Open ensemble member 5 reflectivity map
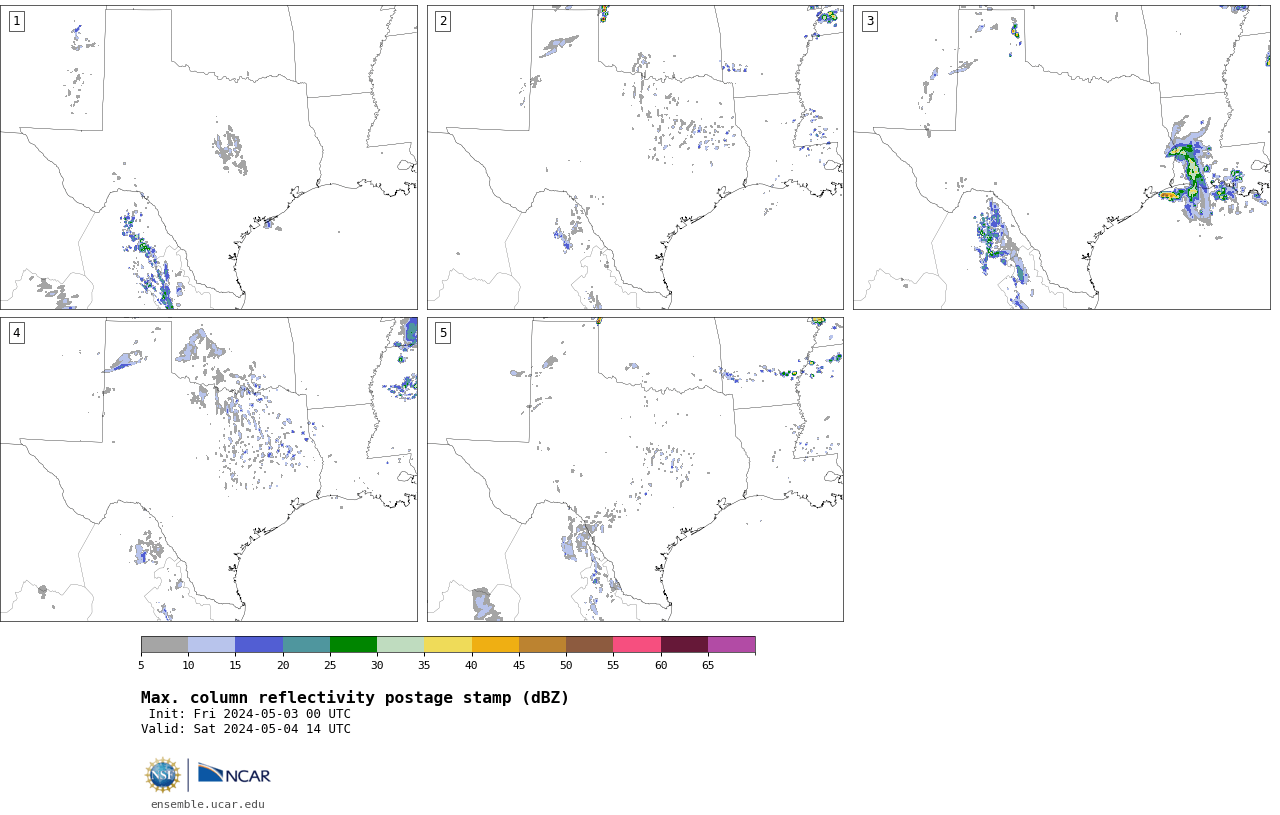This screenshot has height=815, width=1280. (x=635, y=469)
